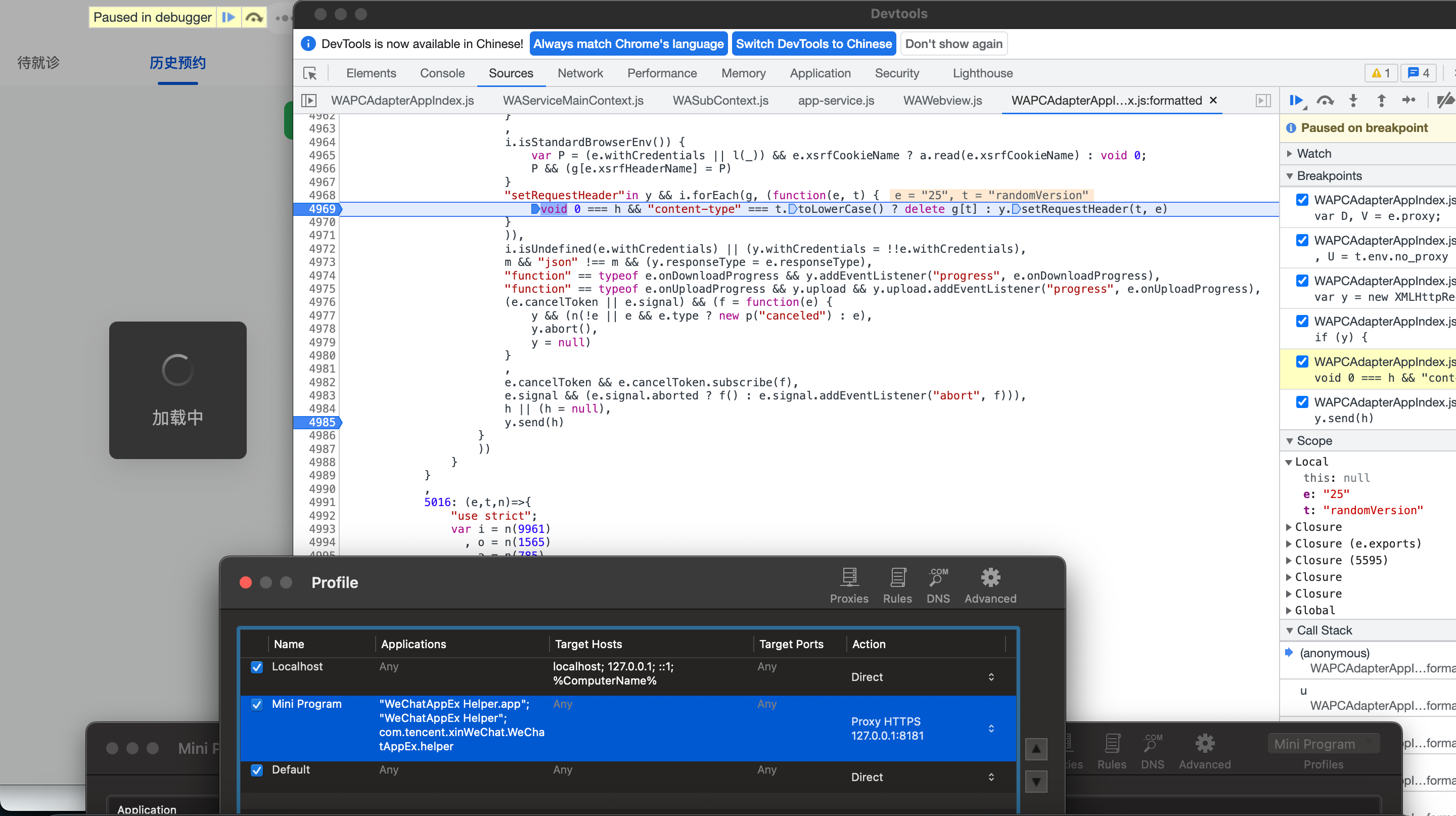Move rule down with the down arrow button
The width and height of the screenshot is (1456, 816).
[x=1036, y=782]
